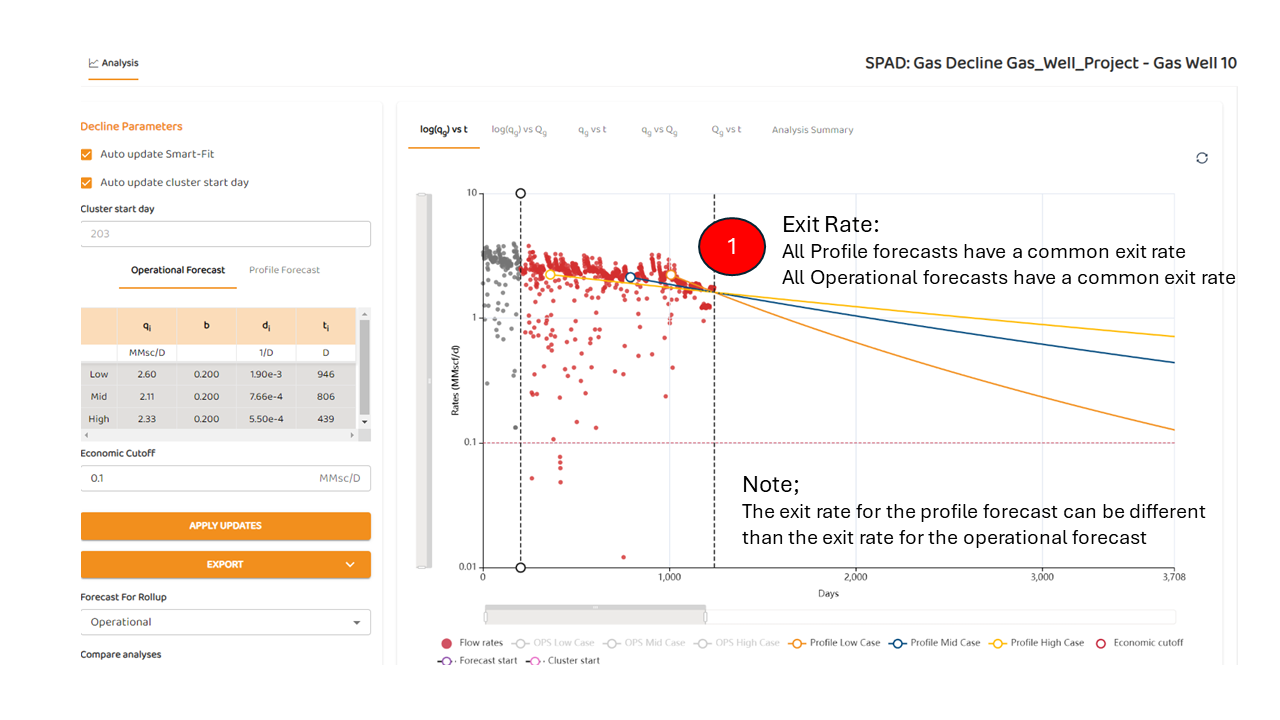The image size is (1280, 720).
Task: Open the Analysis Summary tab
Action: coord(812,130)
